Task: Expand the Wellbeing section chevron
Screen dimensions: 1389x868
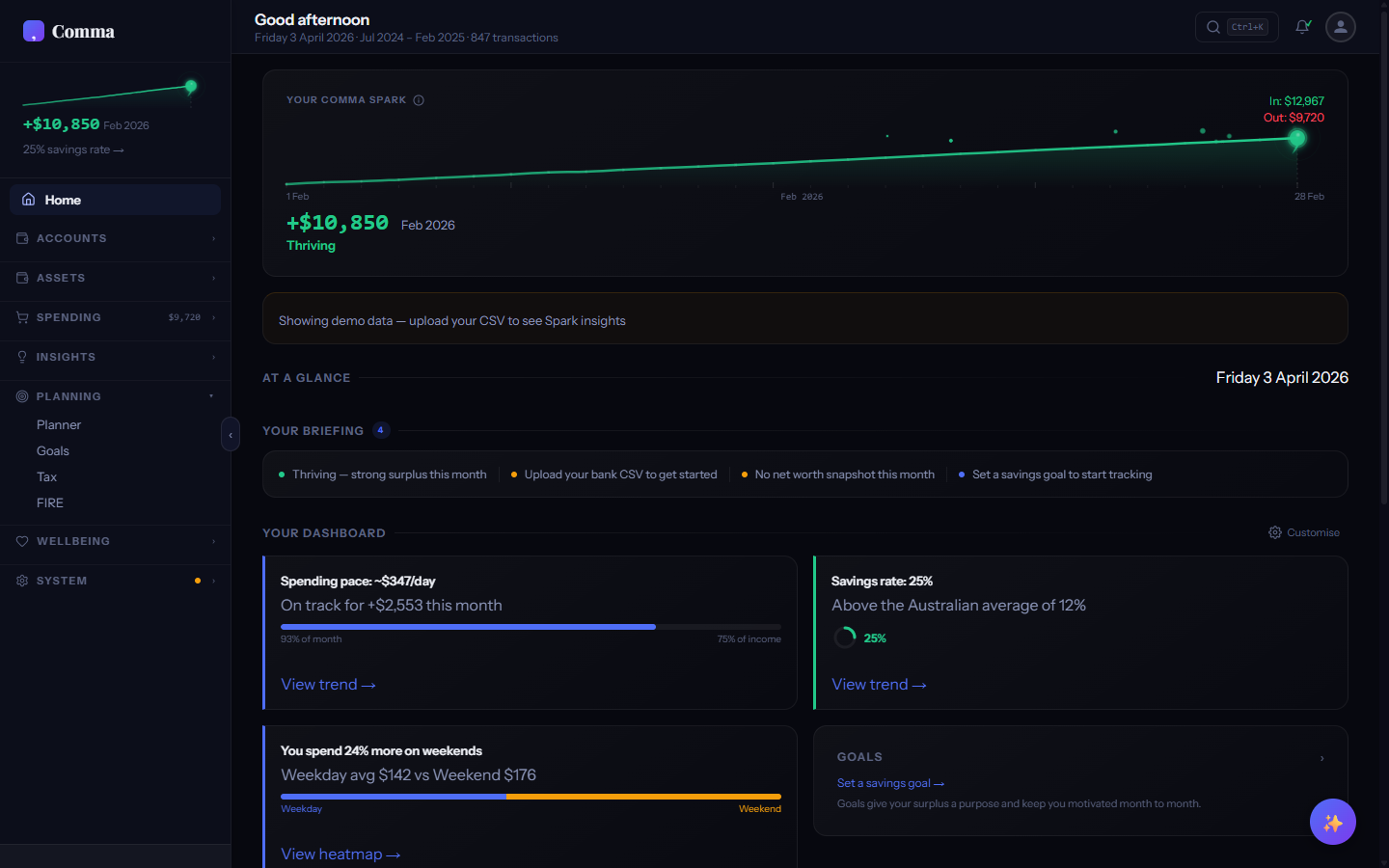Action: pyautogui.click(x=214, y=541)
